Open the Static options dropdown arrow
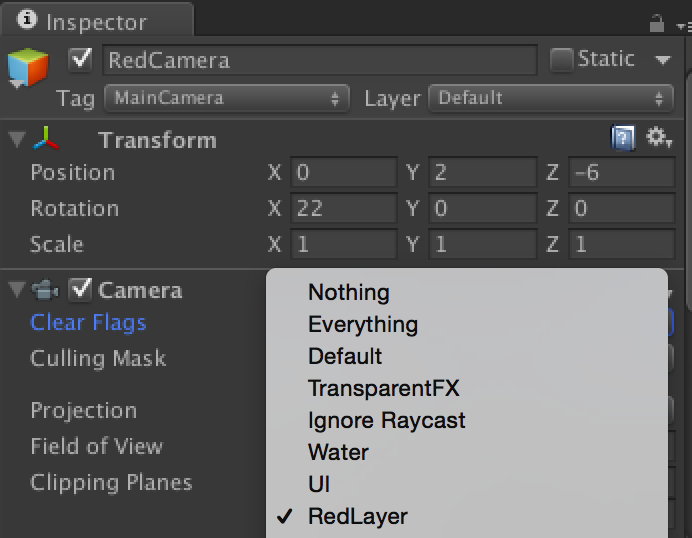 pos(662,60)
